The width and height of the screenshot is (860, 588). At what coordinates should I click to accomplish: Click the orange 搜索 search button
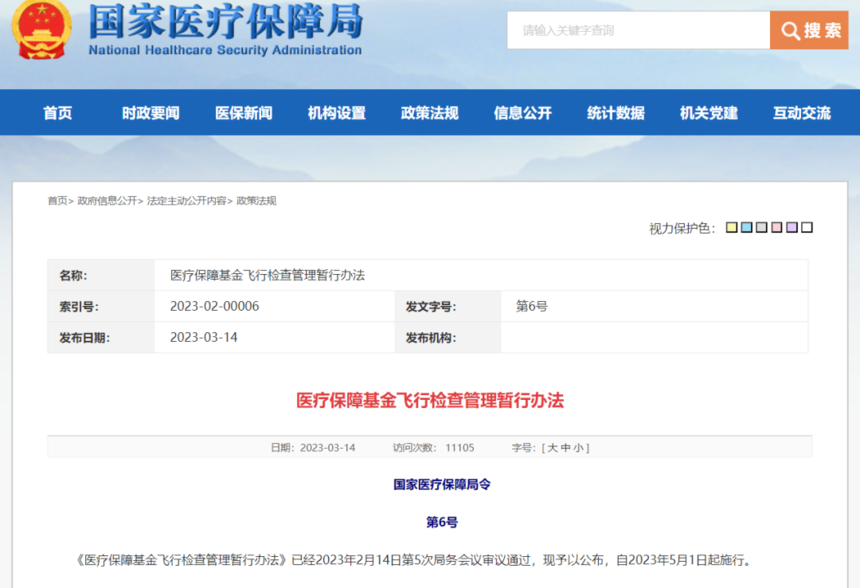[808, 30]
